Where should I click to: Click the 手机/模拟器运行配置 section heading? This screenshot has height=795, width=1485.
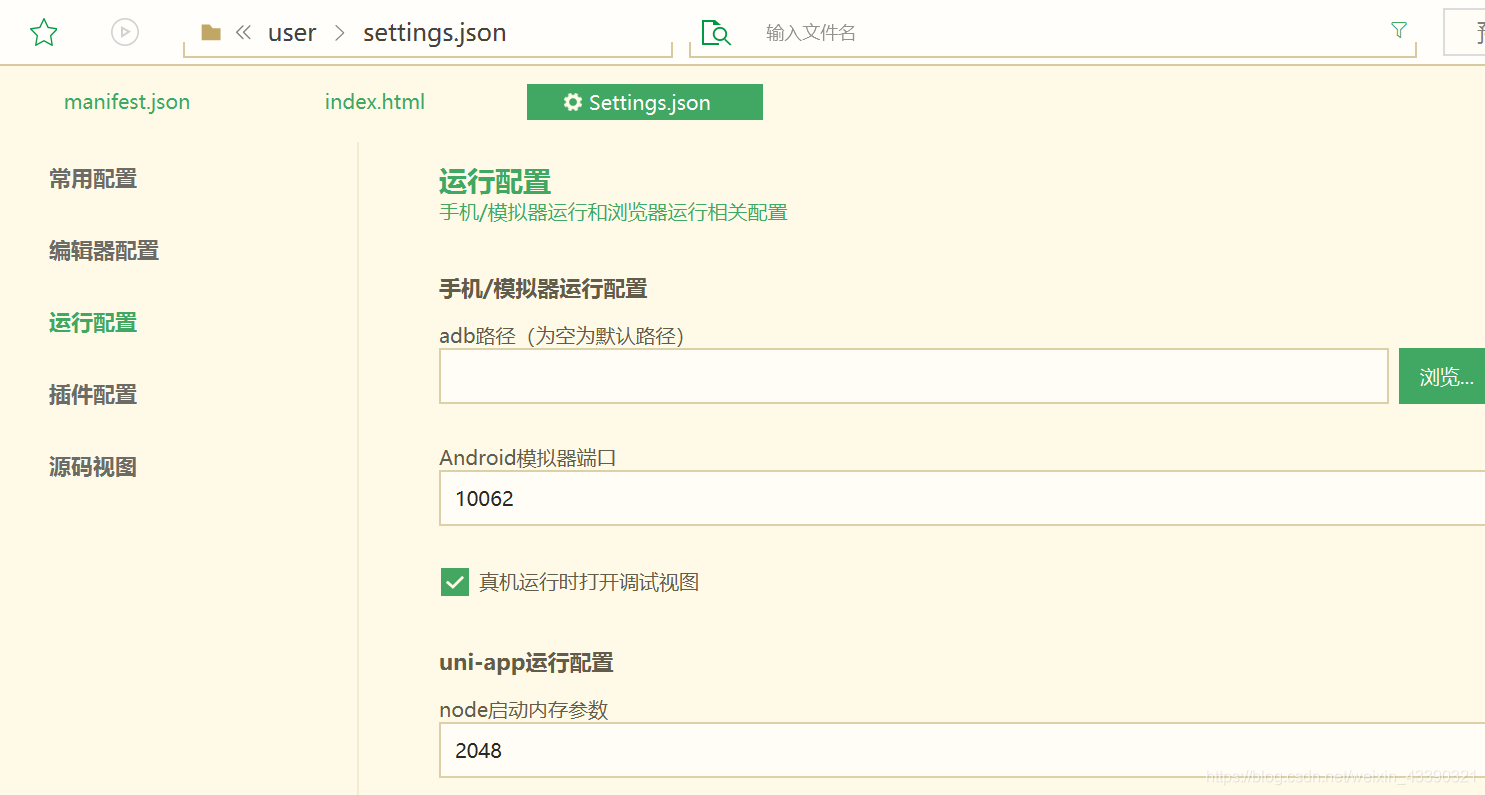[x=543, y=289]
